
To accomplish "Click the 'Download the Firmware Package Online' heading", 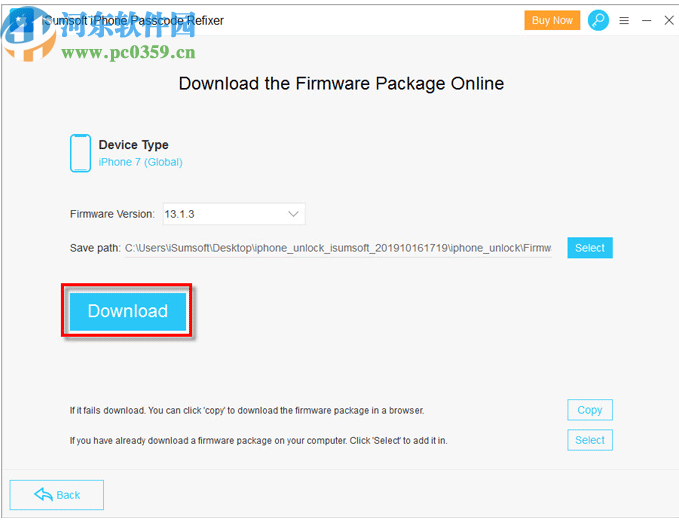I will pyautogui.click(x=341, y=83).
